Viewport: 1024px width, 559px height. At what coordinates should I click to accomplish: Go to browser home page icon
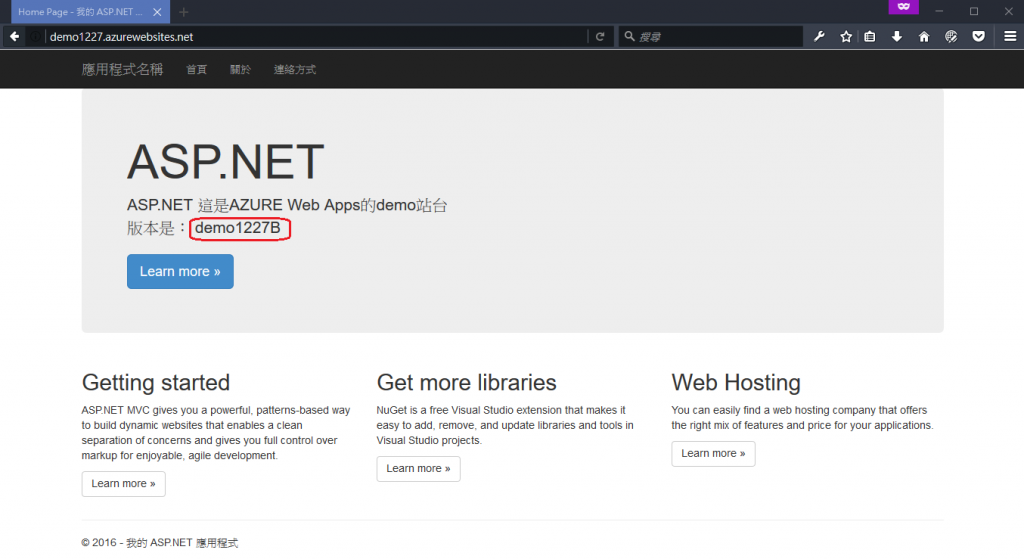pyautogui.click(x=923, y=37)
